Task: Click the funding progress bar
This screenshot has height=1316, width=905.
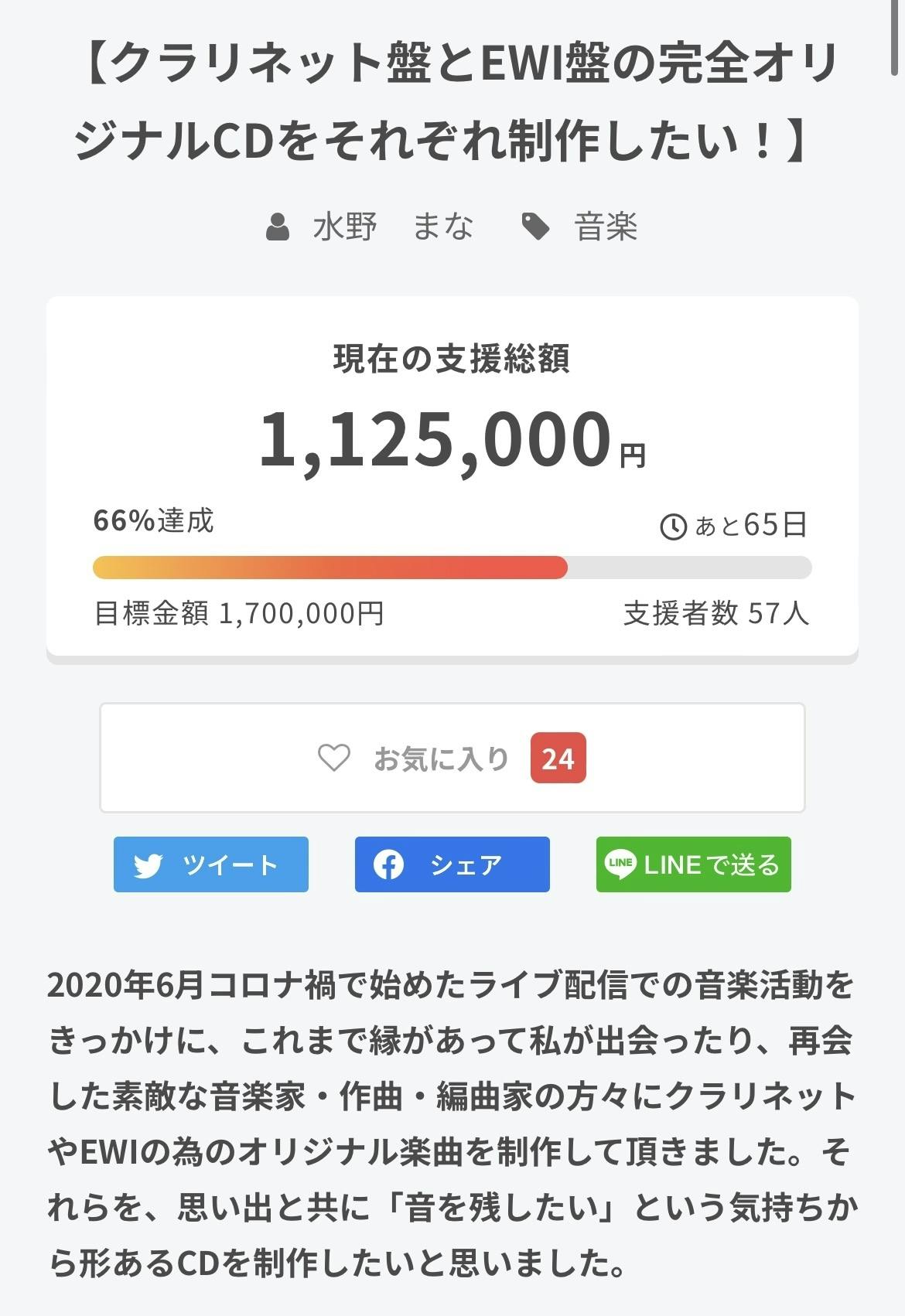Action: tap(452, 568)
